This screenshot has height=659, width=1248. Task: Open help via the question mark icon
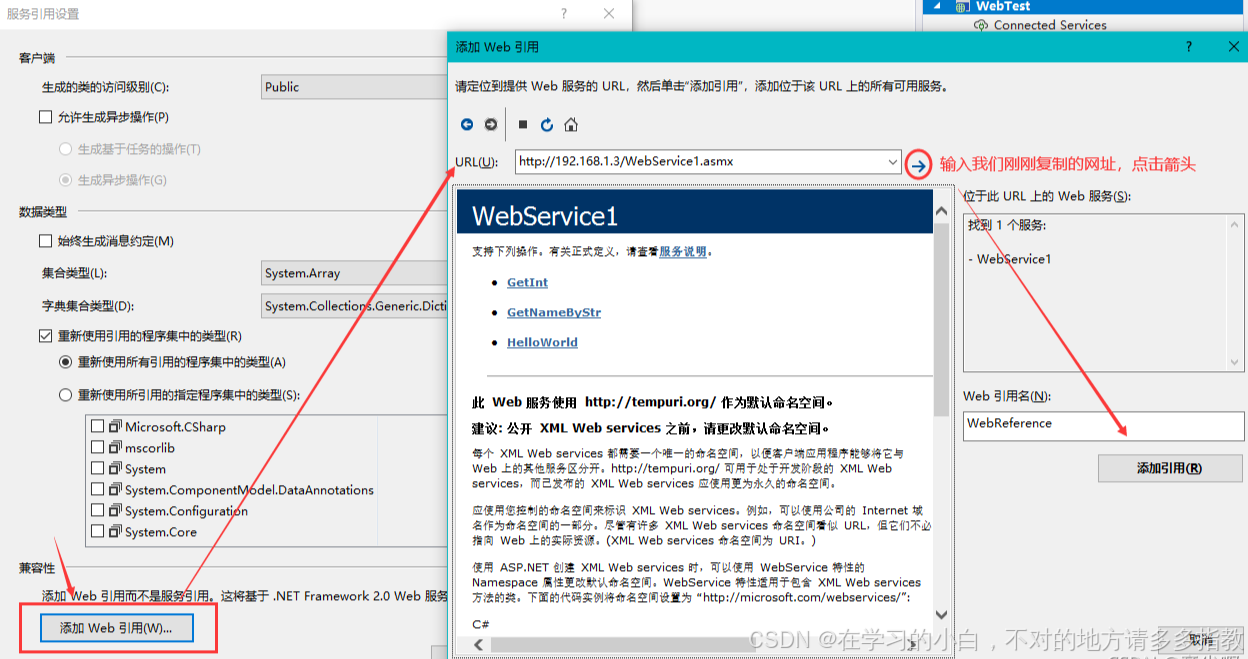pyautogui.click(x=1188, y=46)
